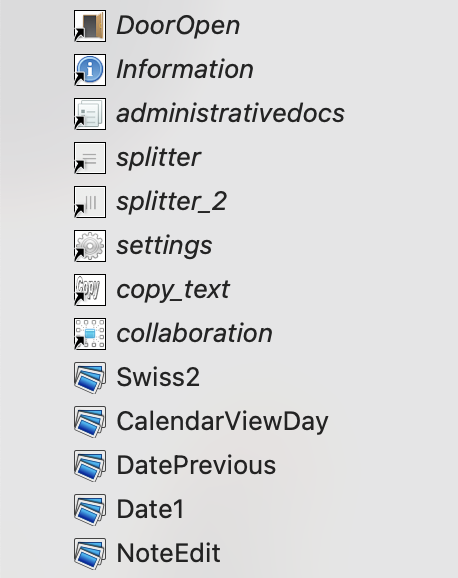Select the settings gear icon
The image size is (458, 578).
coord(90,246)
